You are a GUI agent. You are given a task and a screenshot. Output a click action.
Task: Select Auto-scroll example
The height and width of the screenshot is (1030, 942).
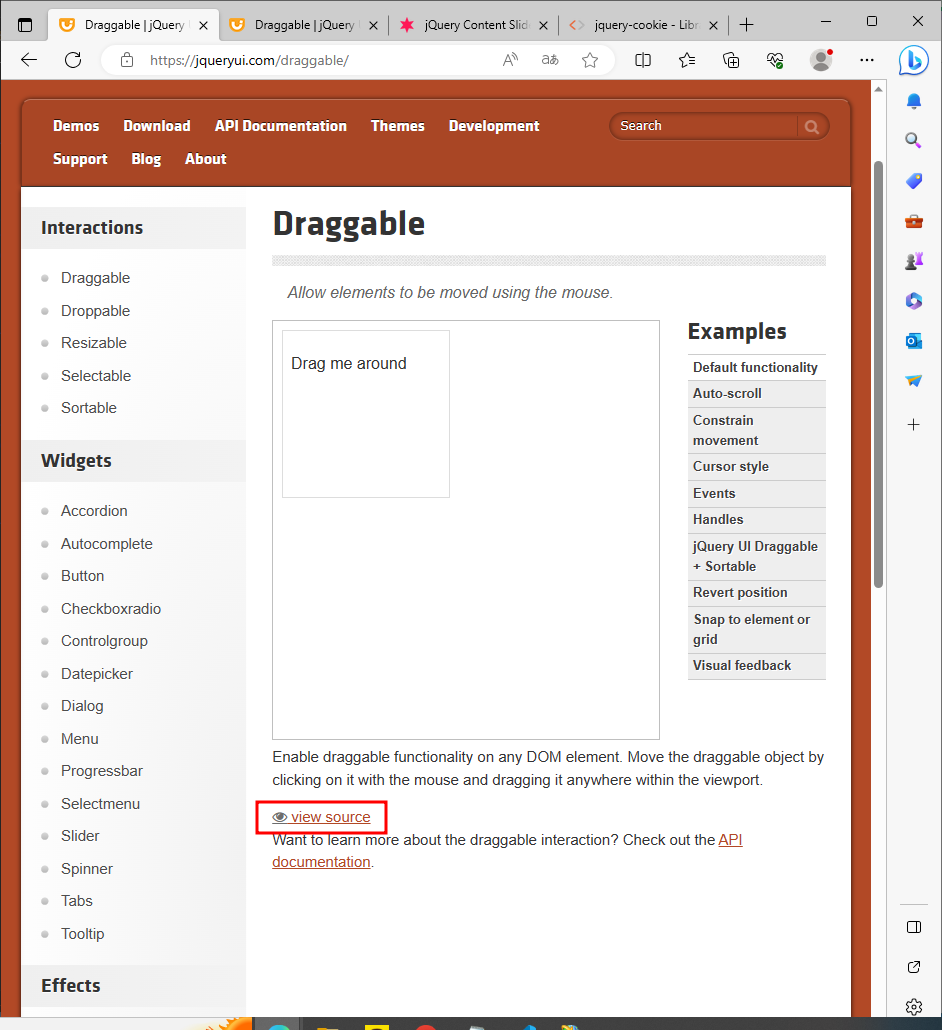tap(756, 393)
